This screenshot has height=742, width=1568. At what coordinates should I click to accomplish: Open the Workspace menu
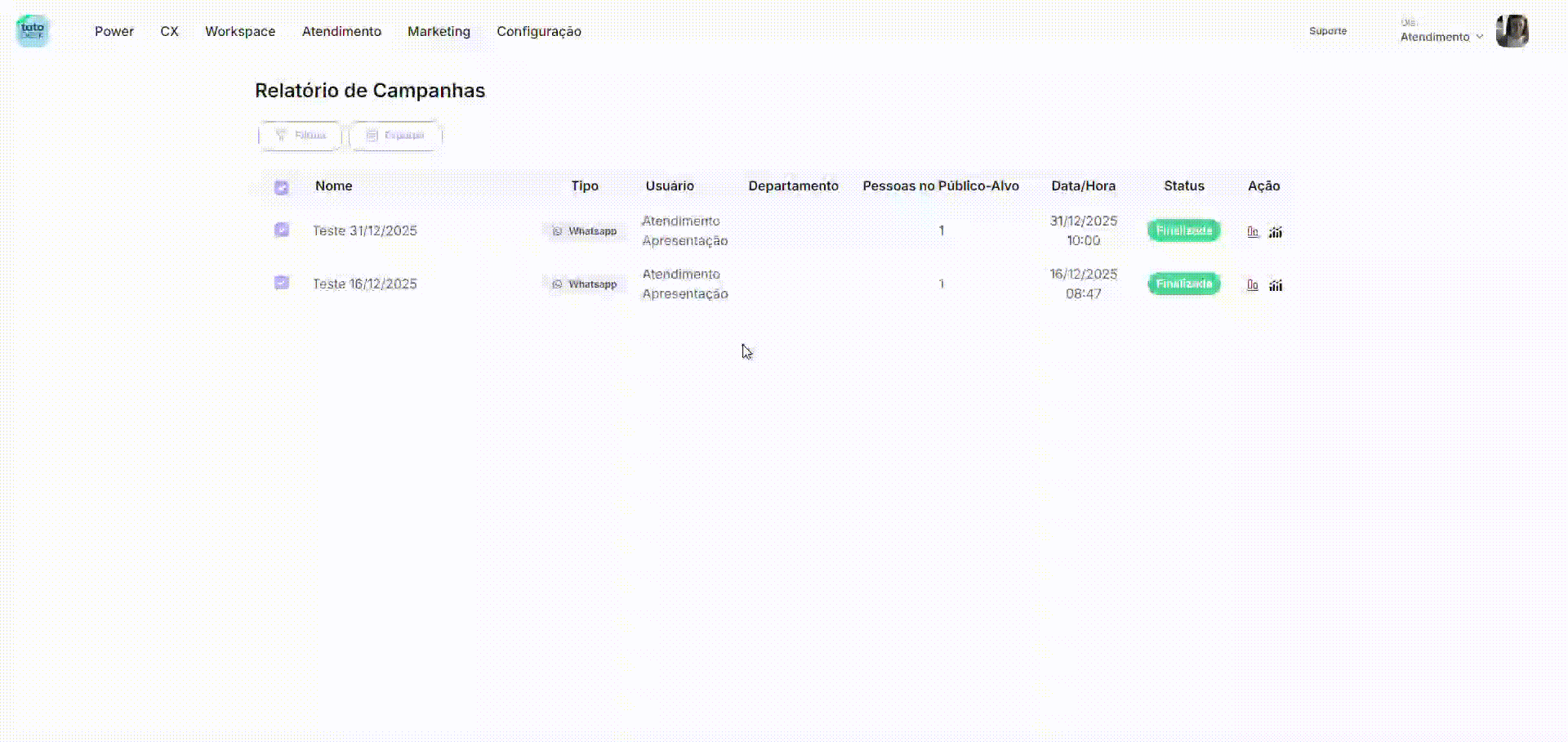point(240,32)
